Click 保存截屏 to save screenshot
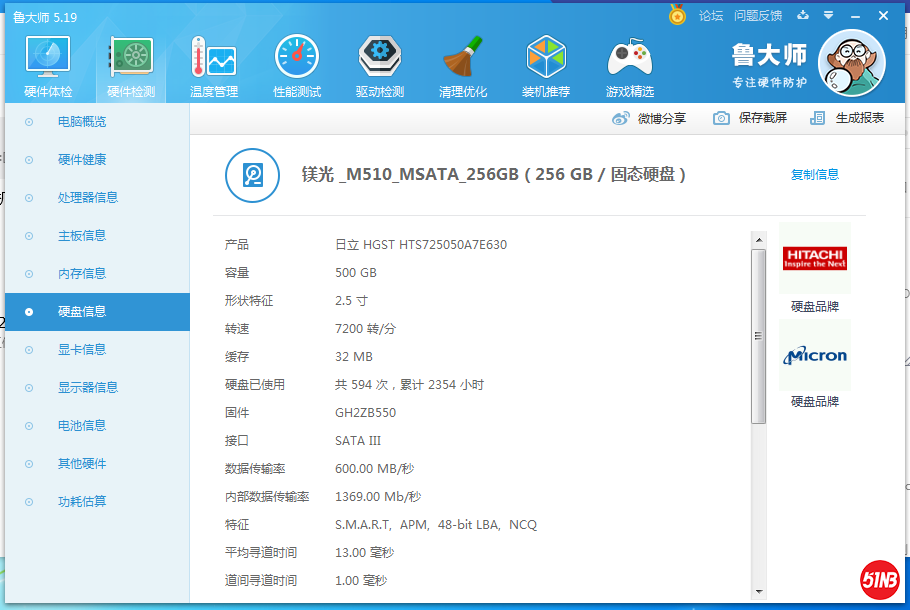The image size is (910, 610). (750, 118)
